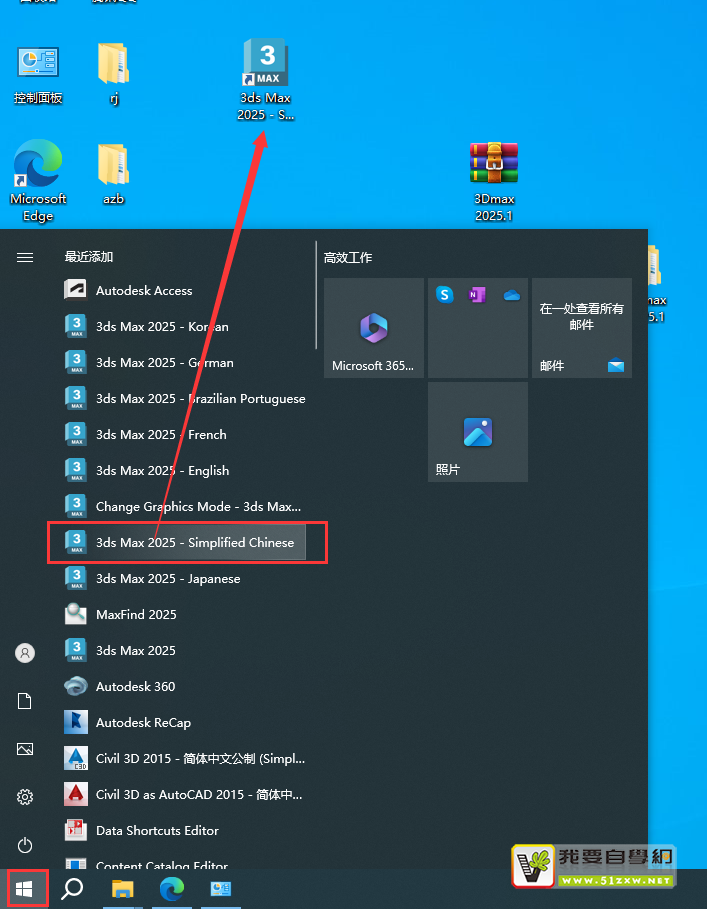Open Autodesk Access from app list
707x909 pixels.
(144, 290)
